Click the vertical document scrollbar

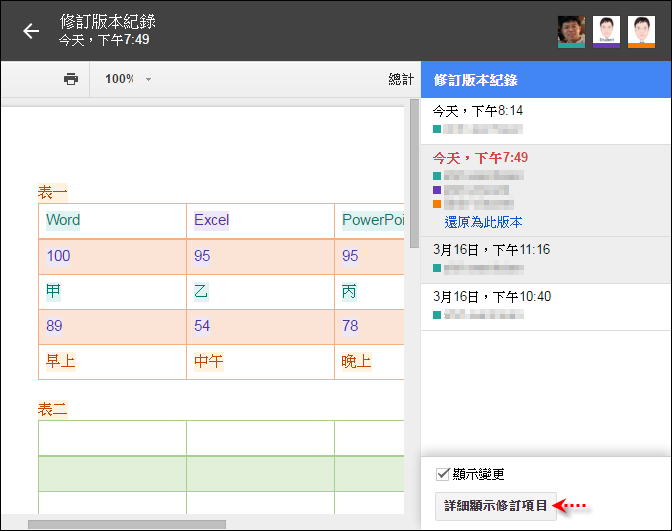(x=414, y=173)
